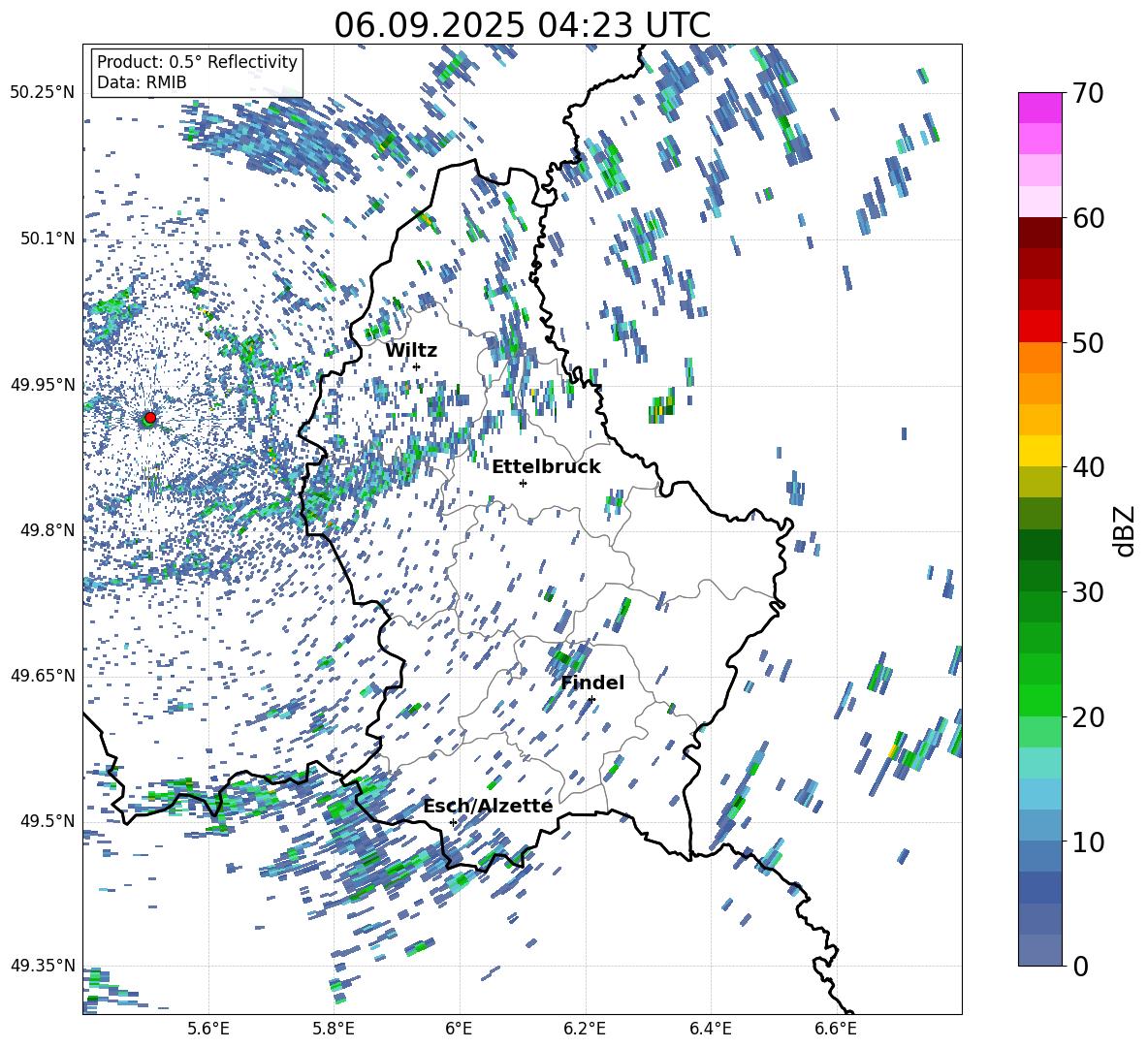1148x1048 pixels.
Task: Click the Product: 0.5° Reflectivity text
Action: point(197,61)
